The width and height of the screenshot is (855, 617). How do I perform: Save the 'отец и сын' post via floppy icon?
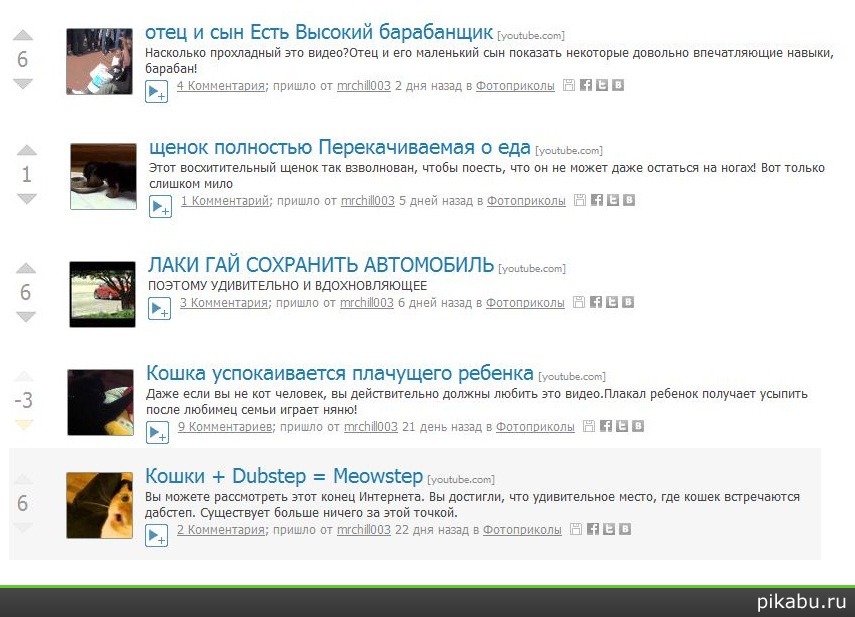point(569,86)
